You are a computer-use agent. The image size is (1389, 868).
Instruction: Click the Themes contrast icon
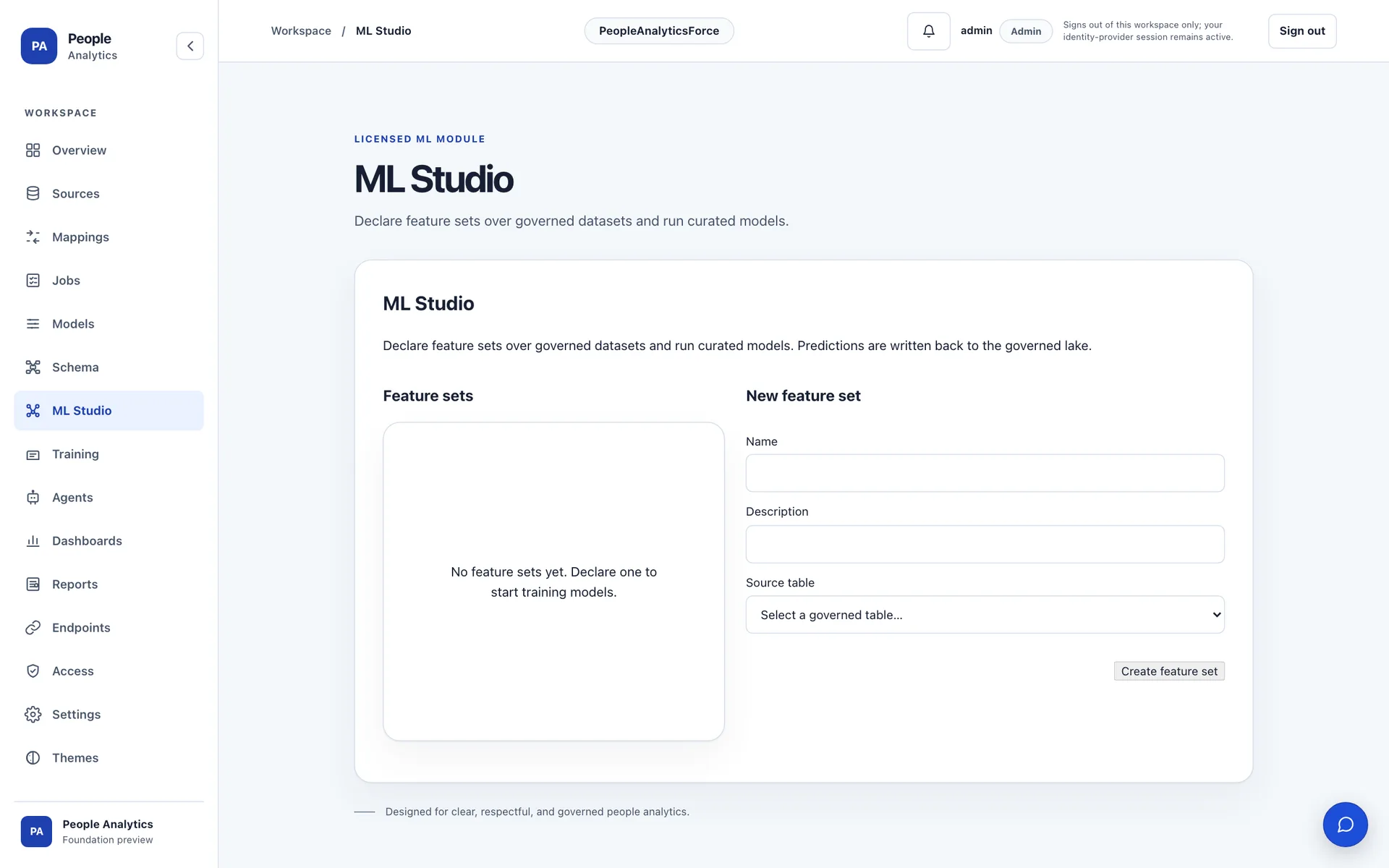(x=33, y=757)
